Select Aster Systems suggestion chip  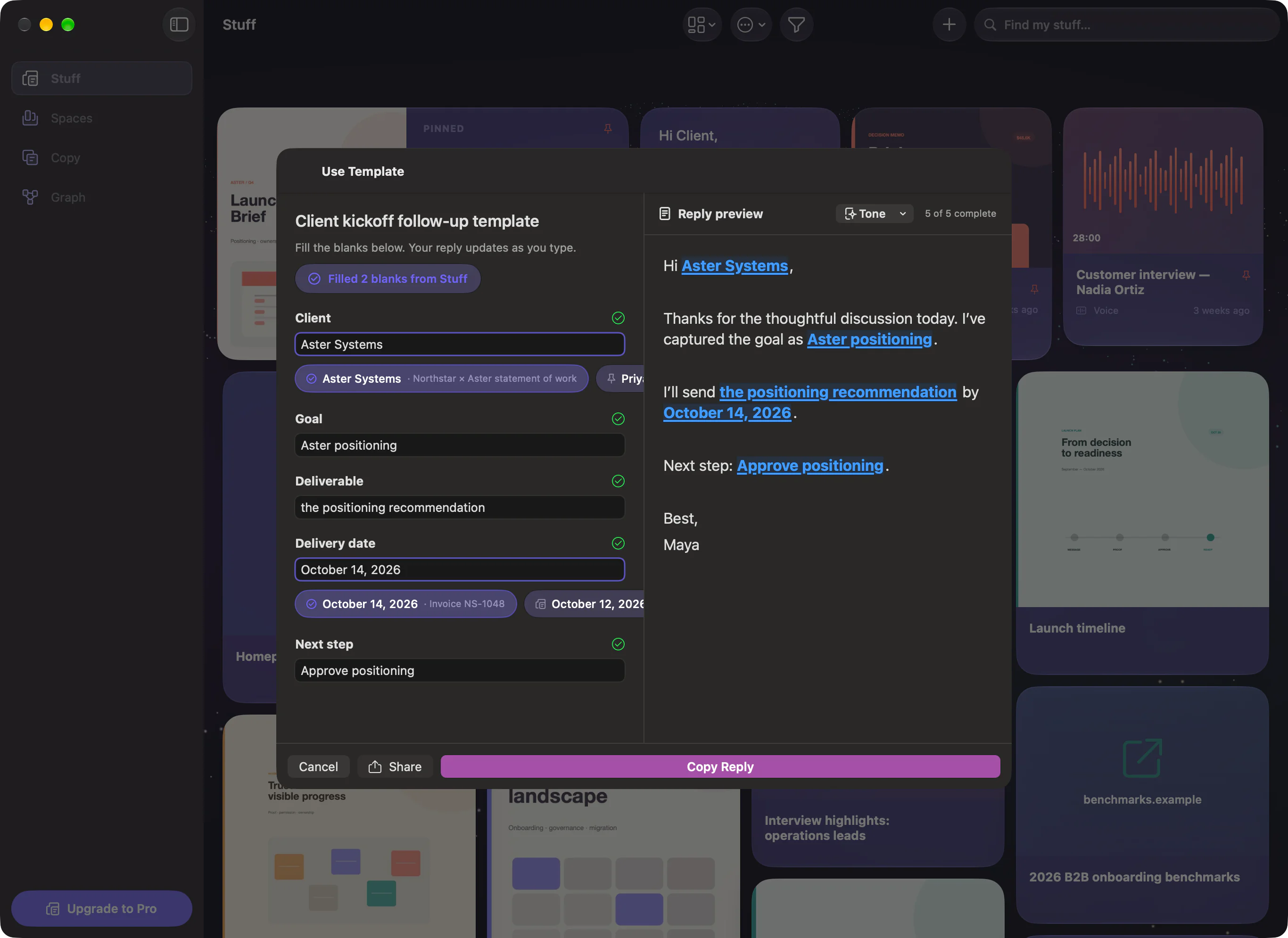point(441,378)
